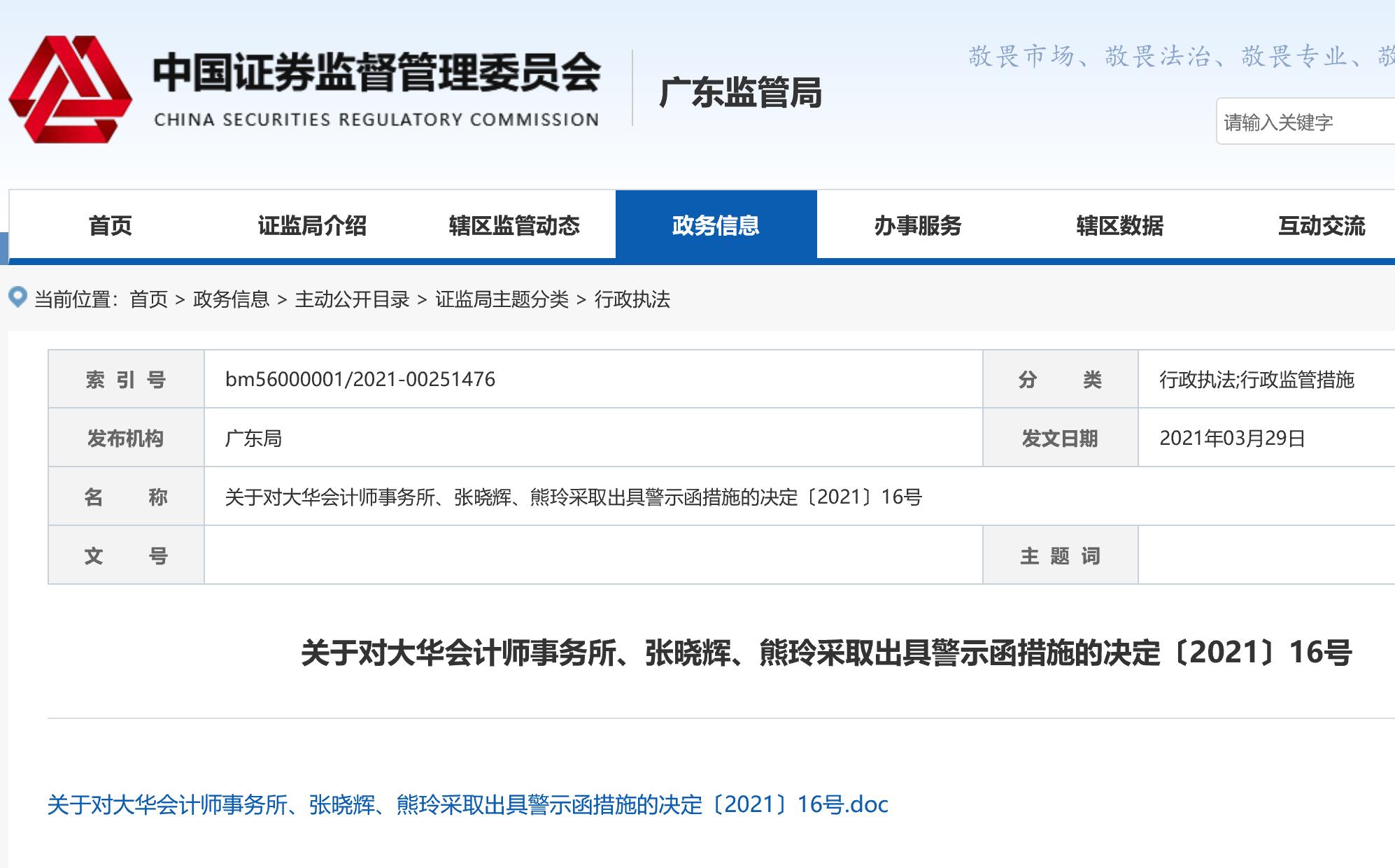Screen dimensions: 1395x868
Task: Open the 证监局介绍 navigation tab
Action: pos(312,226)
